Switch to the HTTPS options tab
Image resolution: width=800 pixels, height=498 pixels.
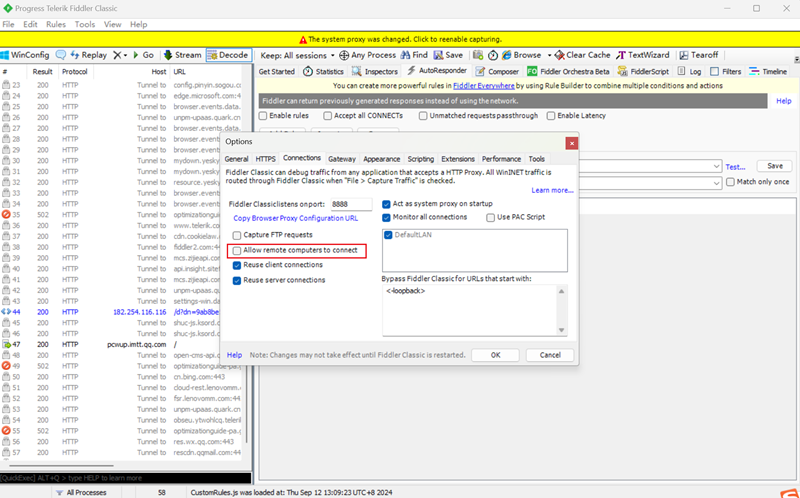pos(265,159)
